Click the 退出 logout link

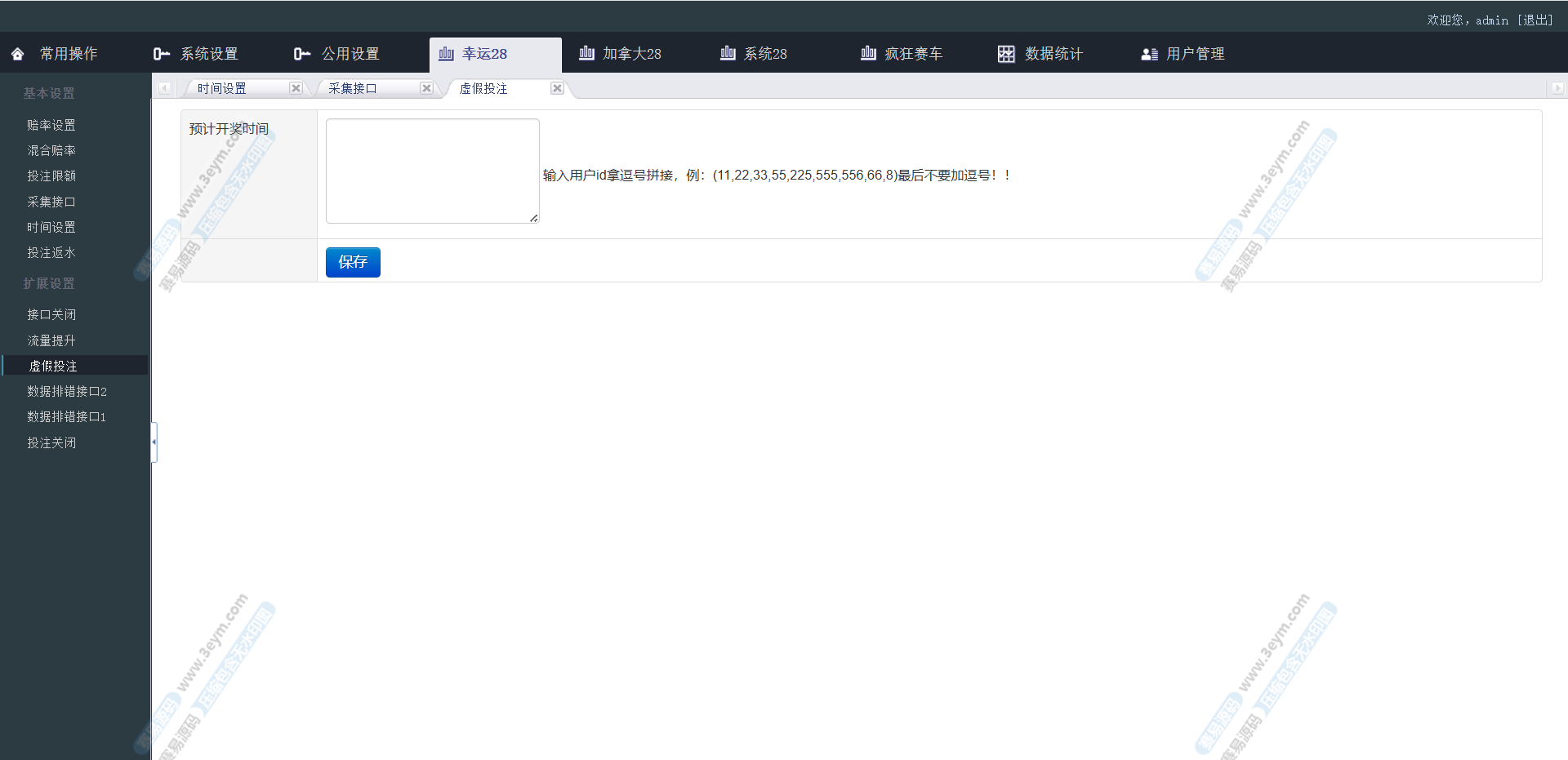click(1535, 20)
